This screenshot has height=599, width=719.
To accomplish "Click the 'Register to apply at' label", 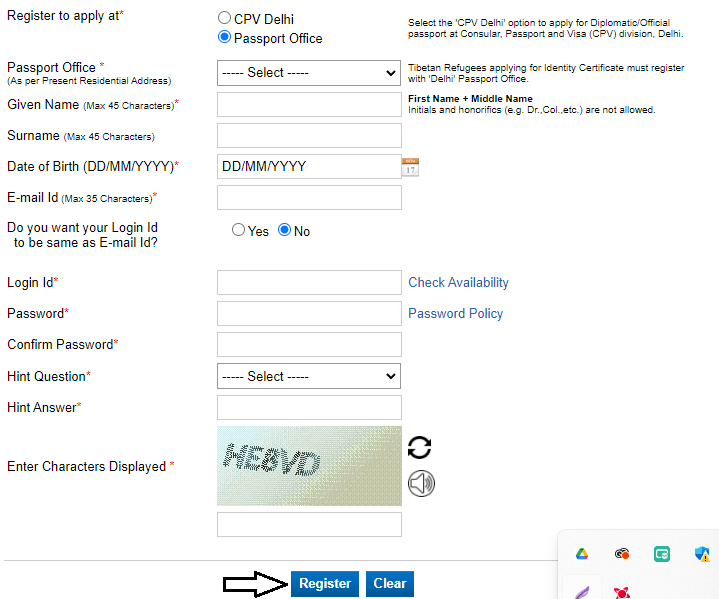I will click(65, 16).
